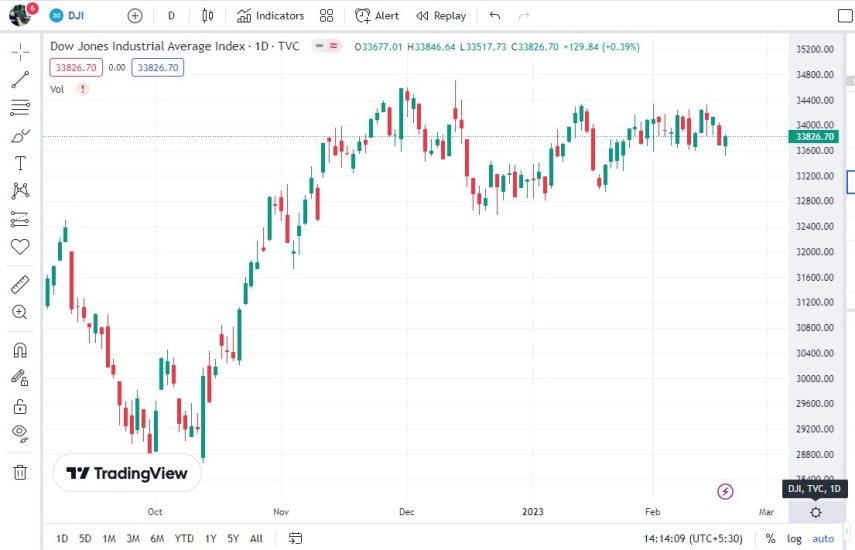Viewport: 855px width, 550px height.
Task: Select the 1Y time range
Action: click(210, 539)
